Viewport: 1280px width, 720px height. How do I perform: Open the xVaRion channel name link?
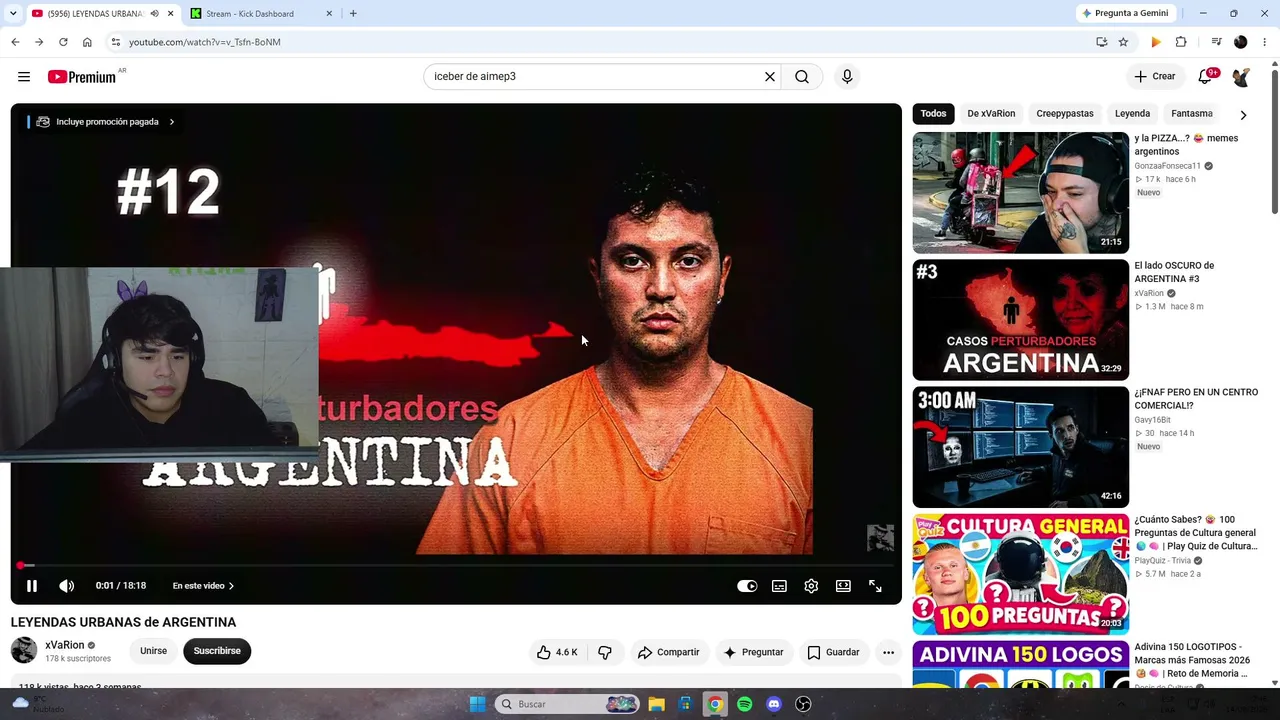[64, 645]
